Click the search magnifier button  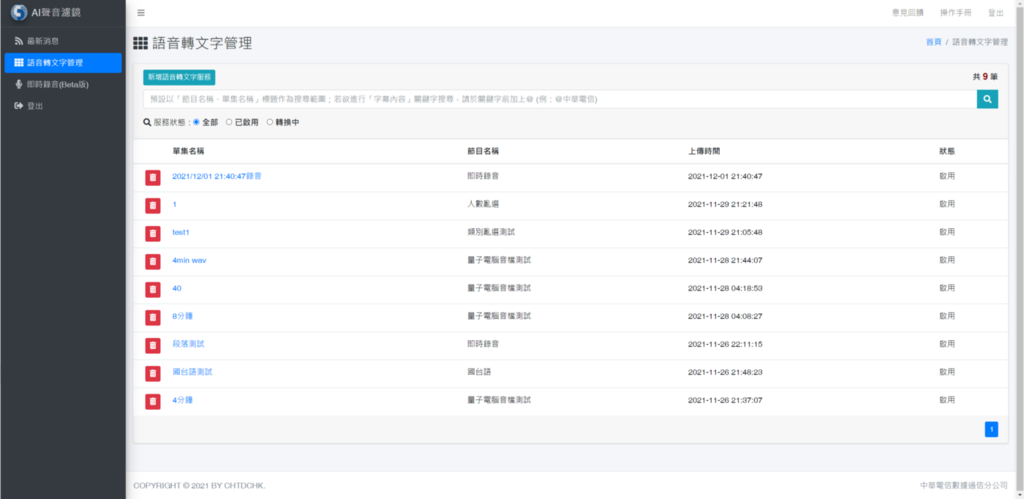click(x=987, y=99)
